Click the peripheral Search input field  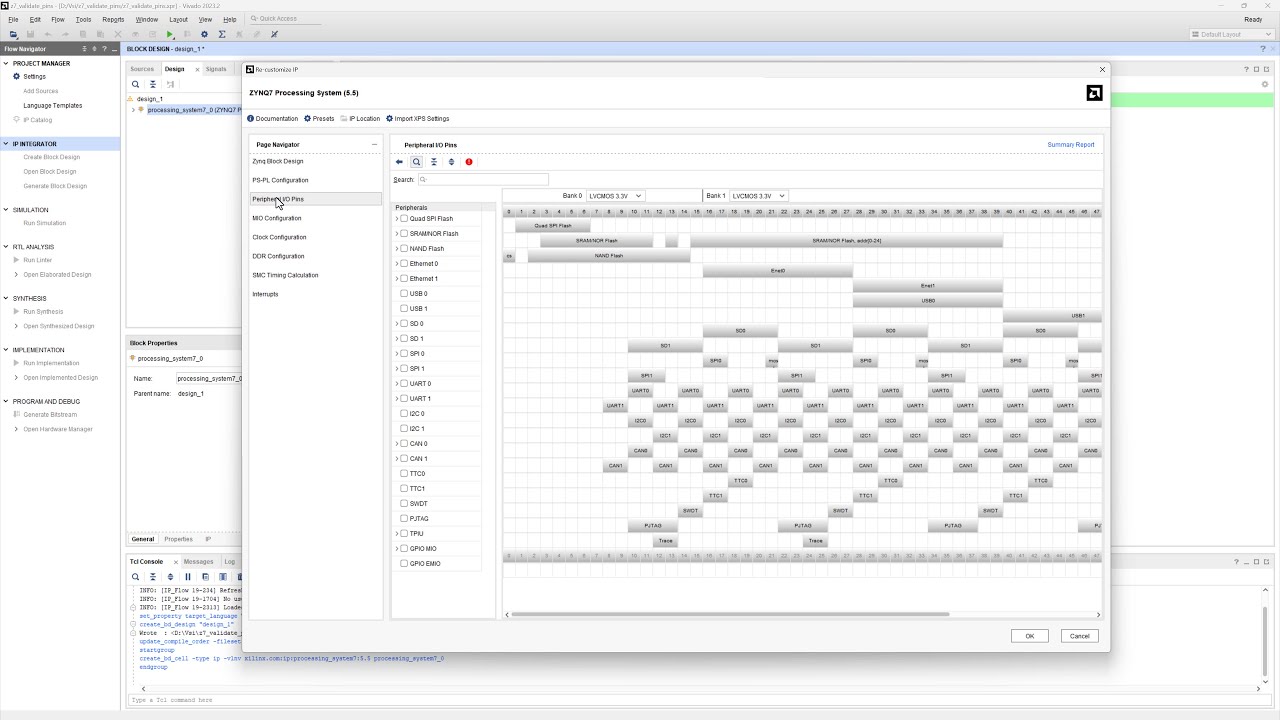click(x=483, y=180)
